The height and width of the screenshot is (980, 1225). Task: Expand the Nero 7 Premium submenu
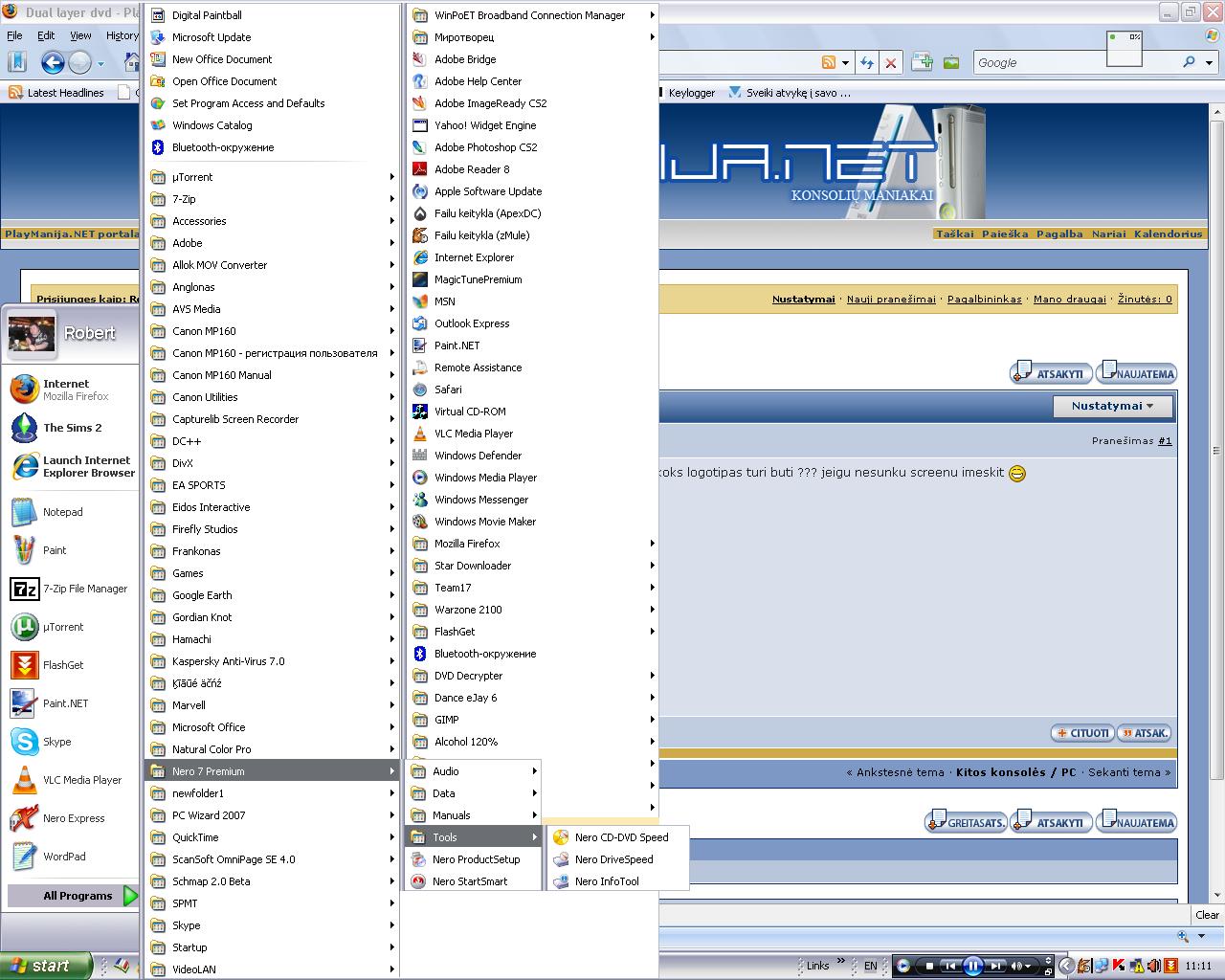(272, 771)
